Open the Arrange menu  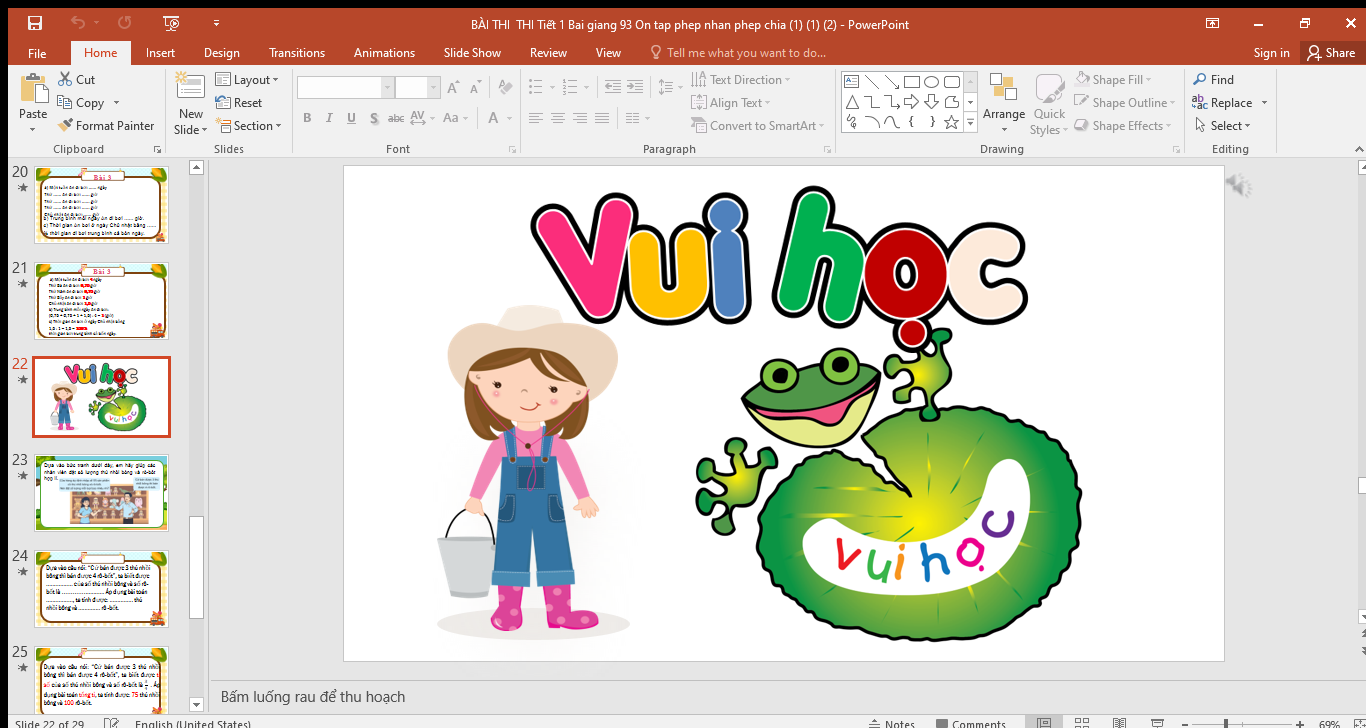1003,104
